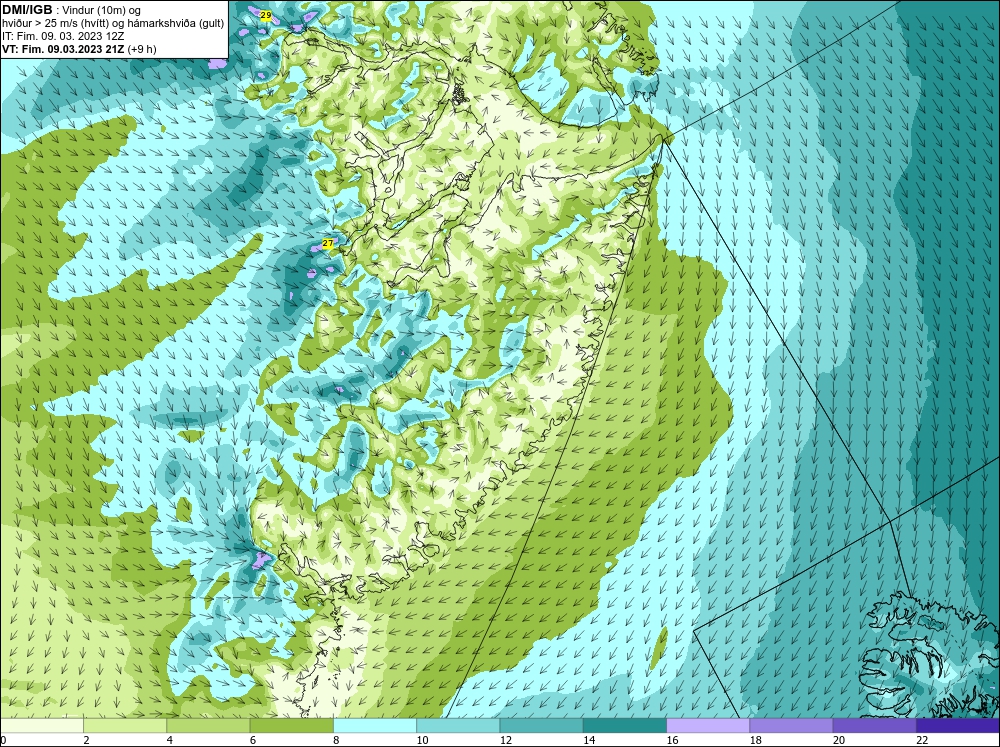
Task: Click the yellow gust marker labeled 29
Action: [x=266, y=15]
